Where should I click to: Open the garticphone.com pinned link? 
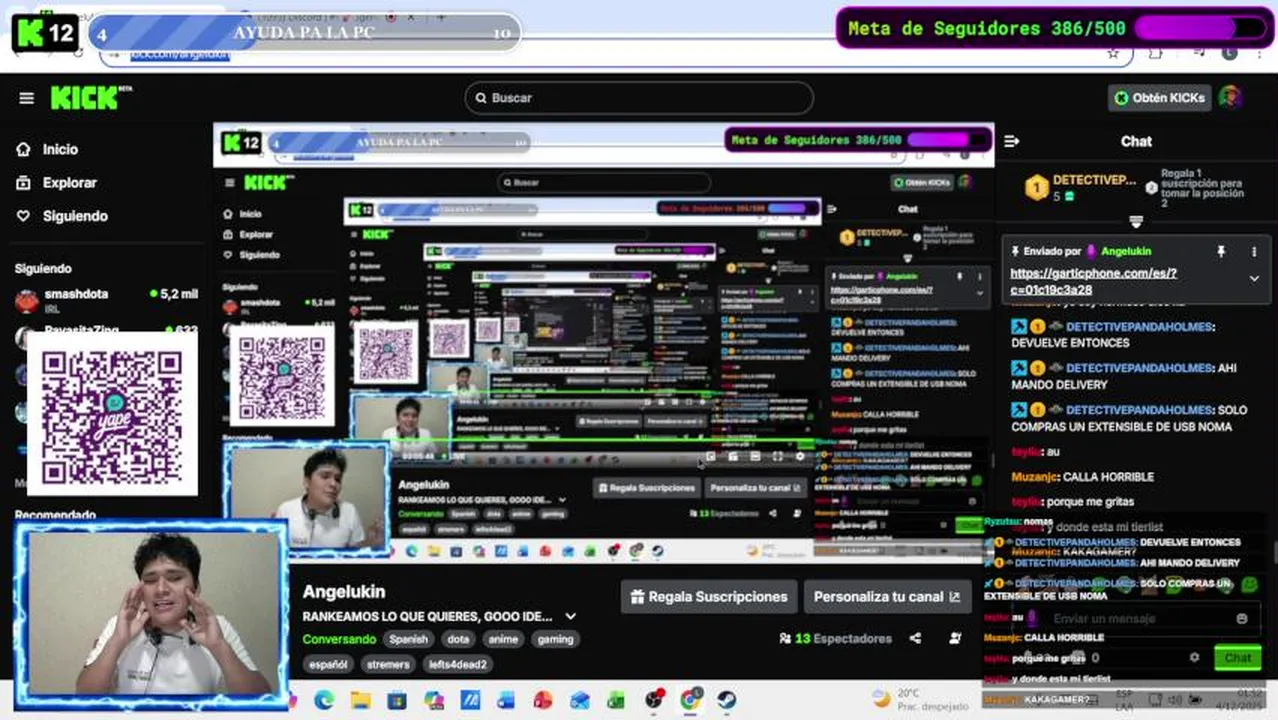[1093, 281]
